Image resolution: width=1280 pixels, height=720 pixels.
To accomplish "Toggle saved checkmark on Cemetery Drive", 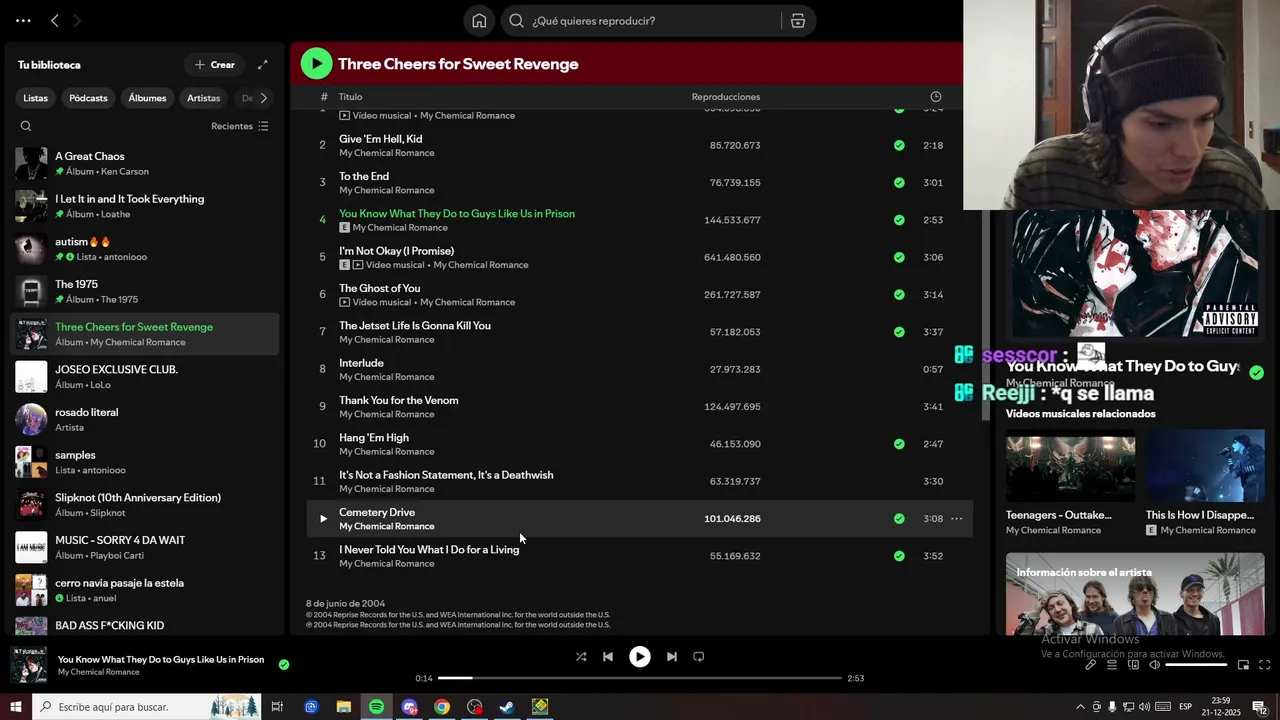I will click(899, 519).
